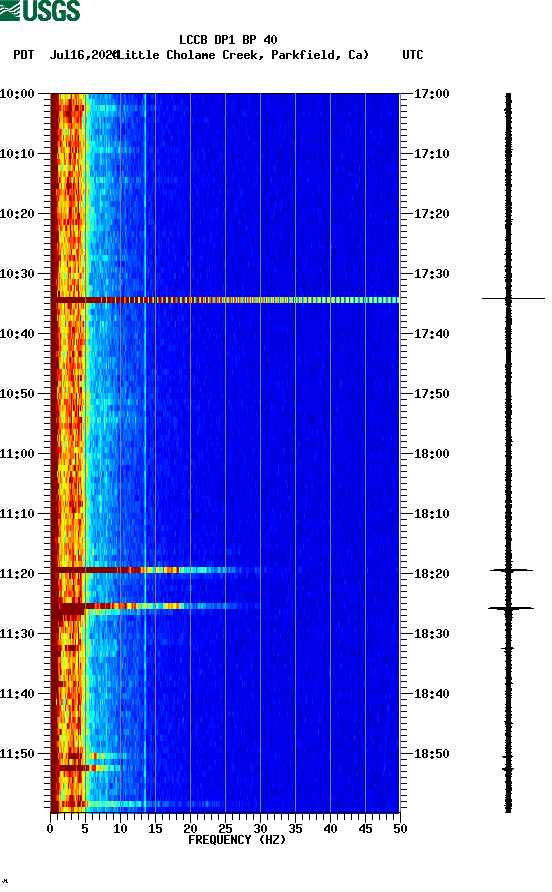Click the 'UTC' time zone label
Screen dimensions: 552x892
click(x=413, y=55)
